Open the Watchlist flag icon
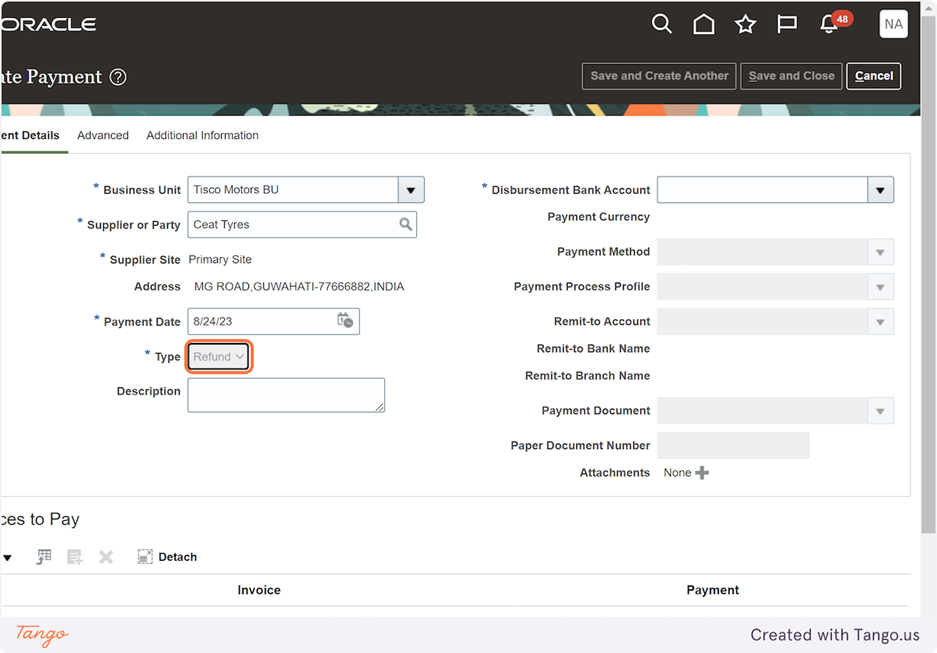The height and width of the screenshot is (653, 937). (787, 24)
